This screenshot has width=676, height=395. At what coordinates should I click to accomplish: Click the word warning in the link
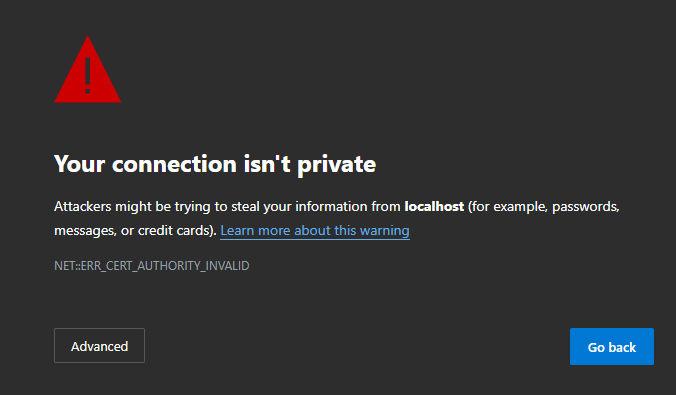385,230
